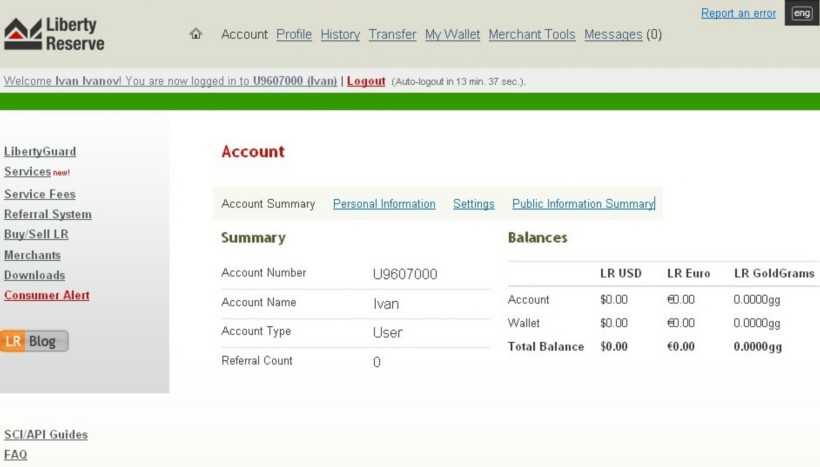Image resolution: width=820 pixels, height=467 pixels.
Task: Open the Downloads page
Action: tap(35, 275)
